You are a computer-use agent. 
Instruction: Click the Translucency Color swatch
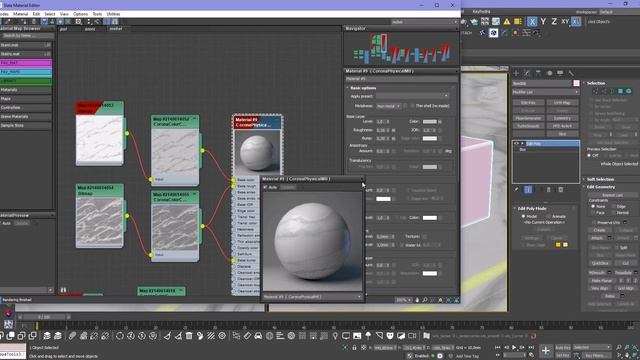pos(429,167)
